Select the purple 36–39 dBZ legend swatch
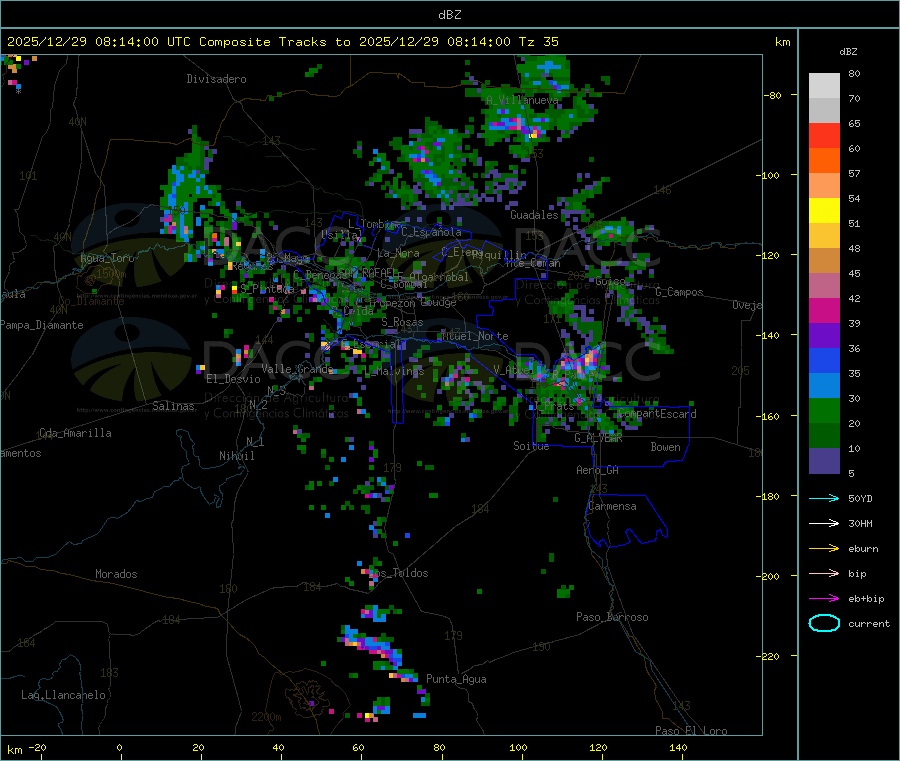Image resolution: width=900 pixels, height=761 pixels. pyautogui.click(x=824, y=336)
